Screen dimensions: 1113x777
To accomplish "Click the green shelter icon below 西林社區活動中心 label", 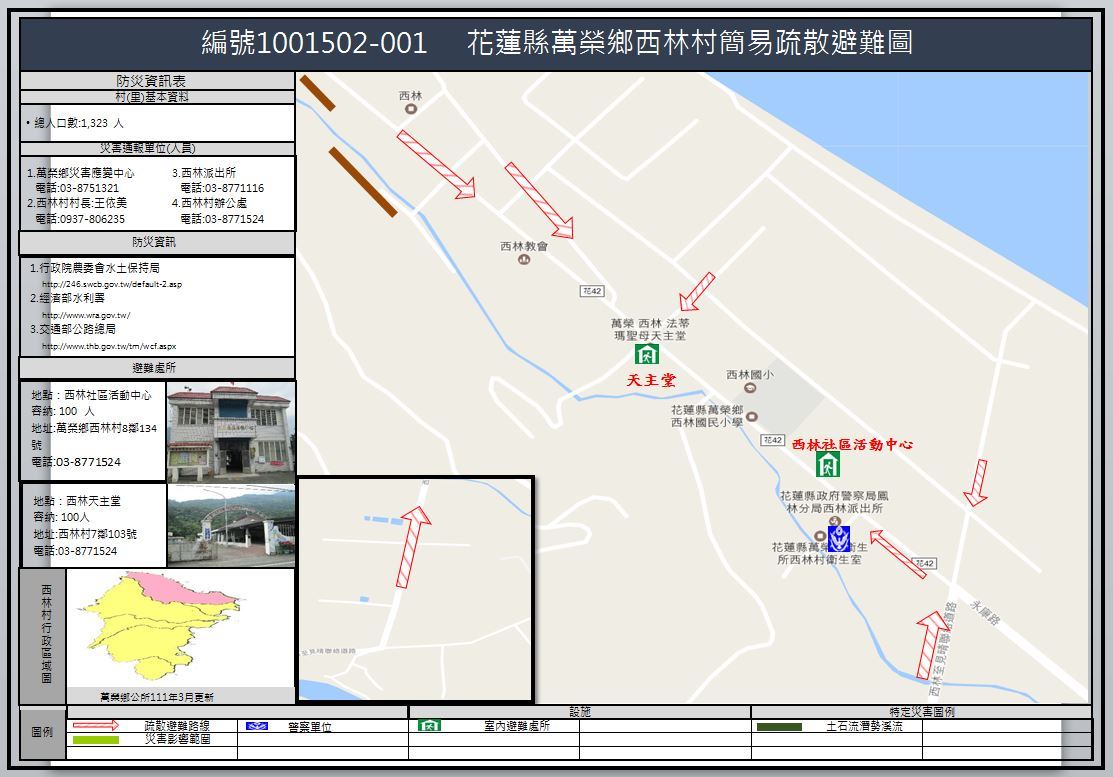I will click(827, 464).
